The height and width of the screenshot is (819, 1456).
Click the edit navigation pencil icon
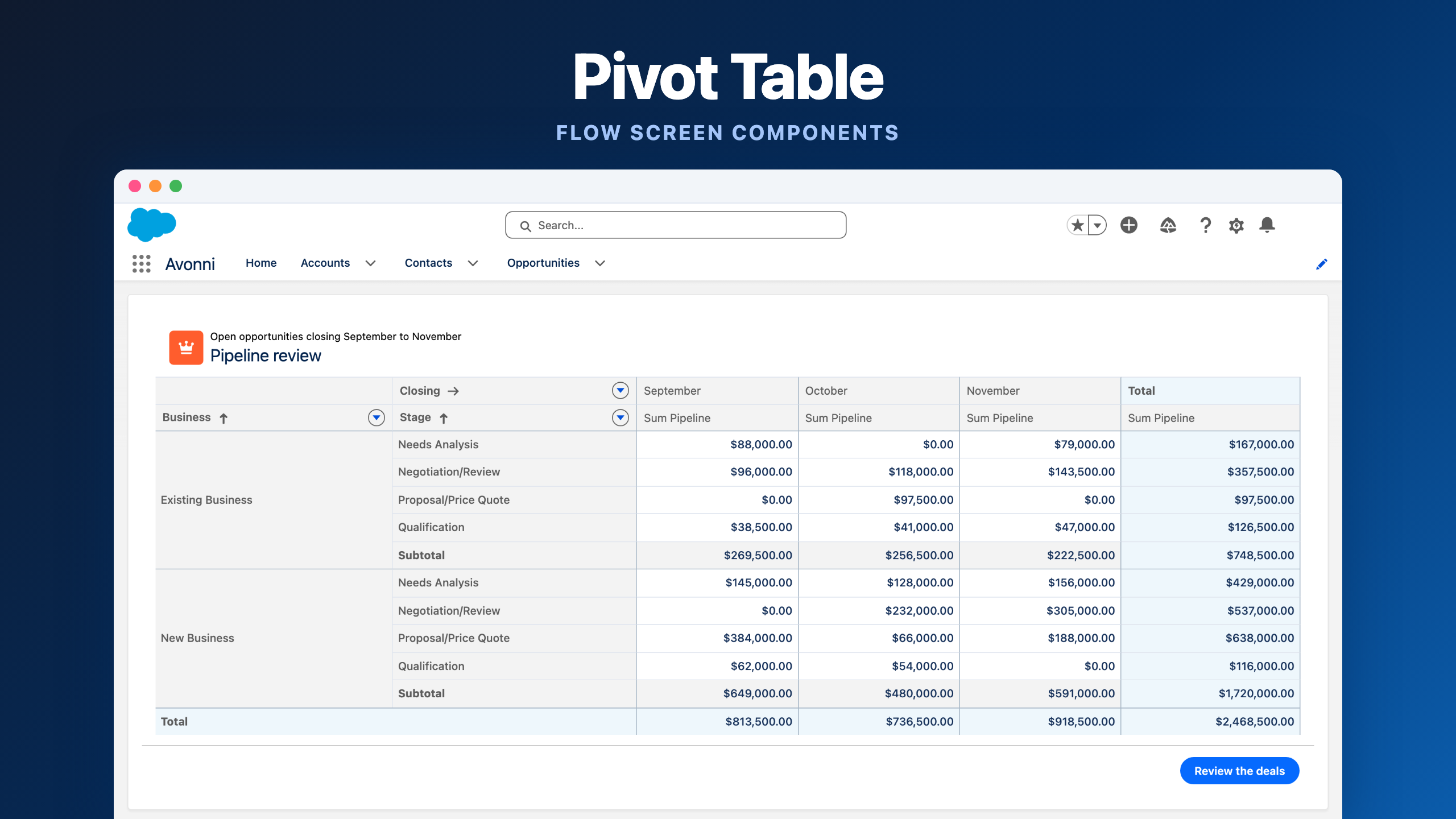[x=1322, y=264]
